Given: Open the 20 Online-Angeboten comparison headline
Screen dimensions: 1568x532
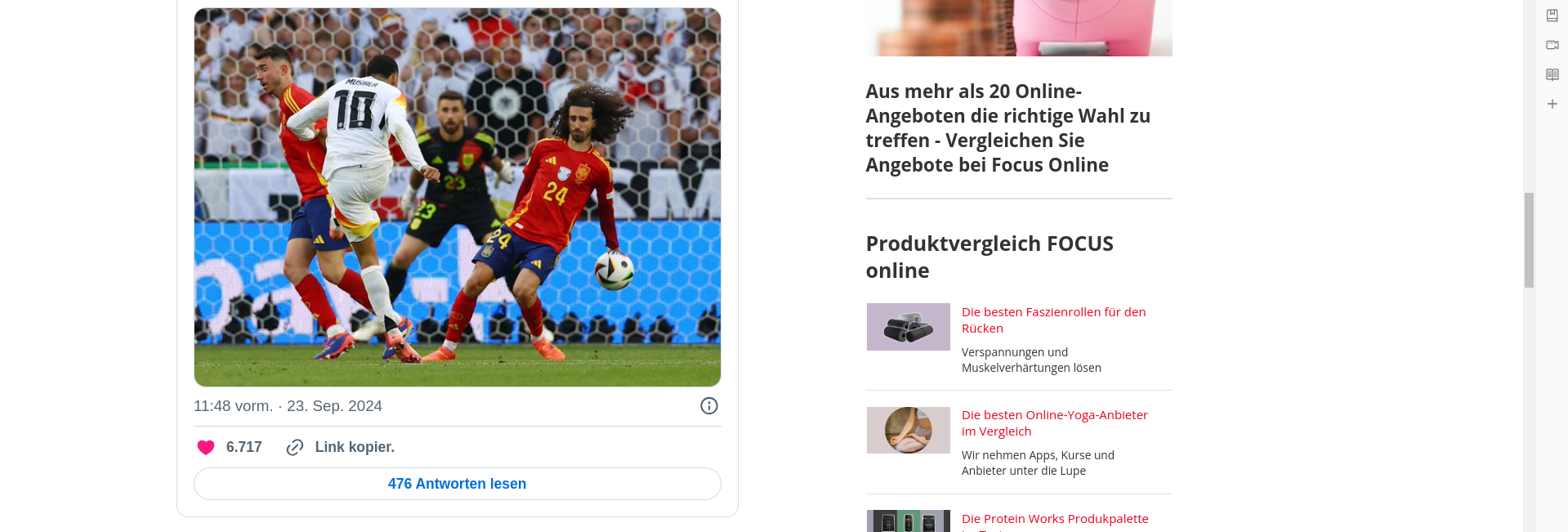Looking at the screenshot, I should point(1008,128).
